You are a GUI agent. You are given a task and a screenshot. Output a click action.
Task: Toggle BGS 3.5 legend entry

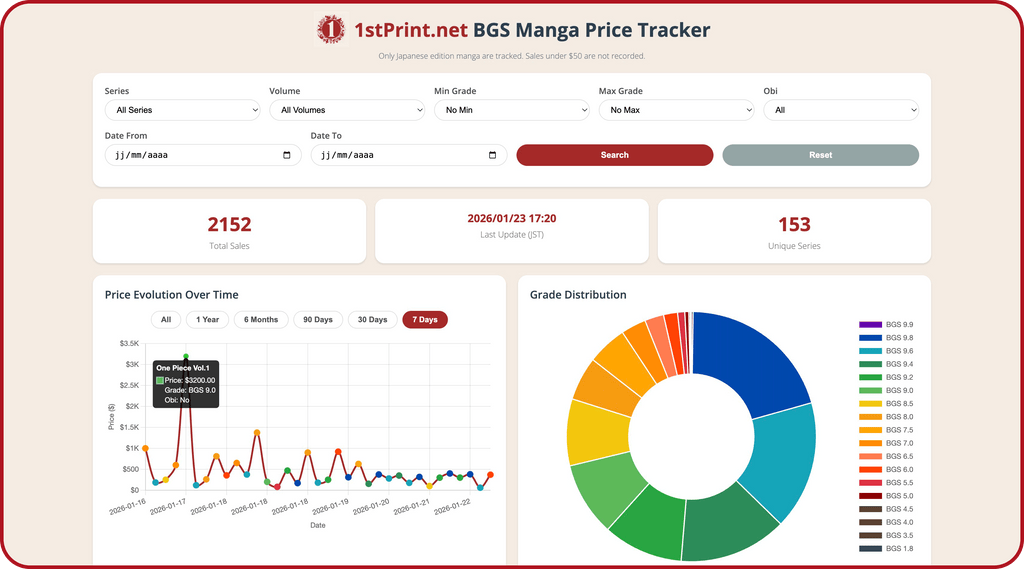point(886,535)
